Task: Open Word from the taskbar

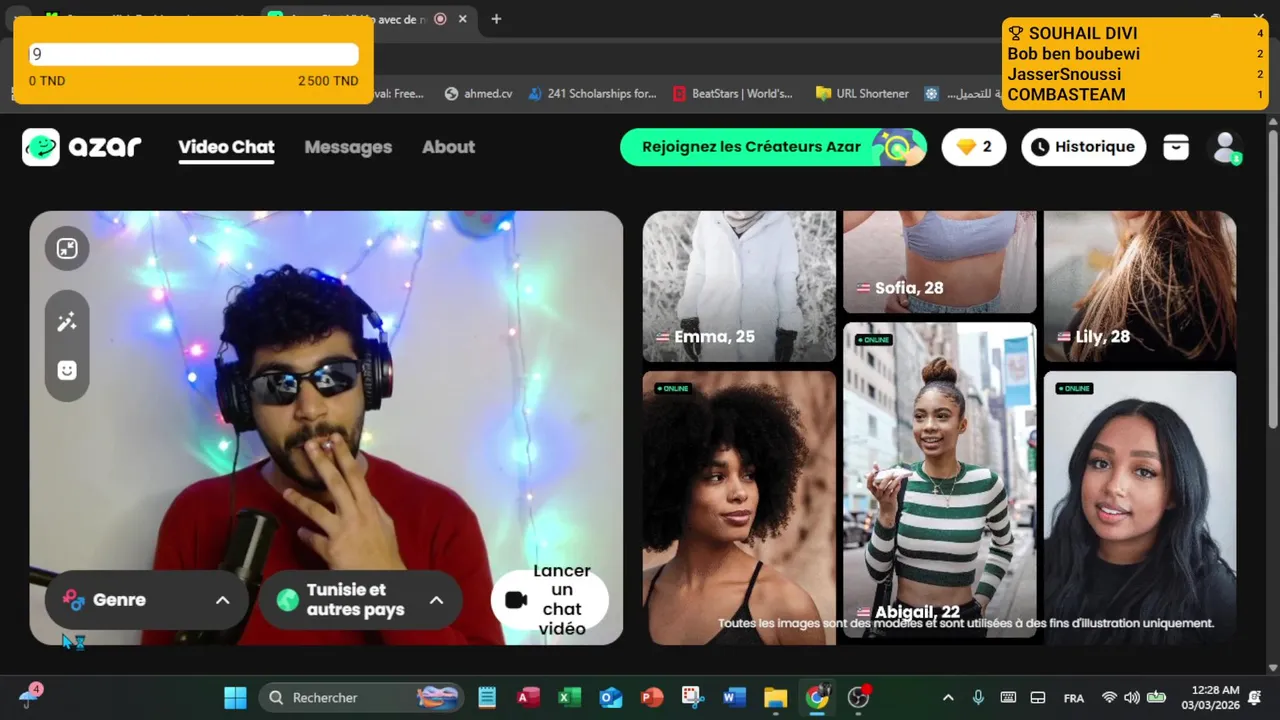Action: pyautogui.click(x=734, y=698)
